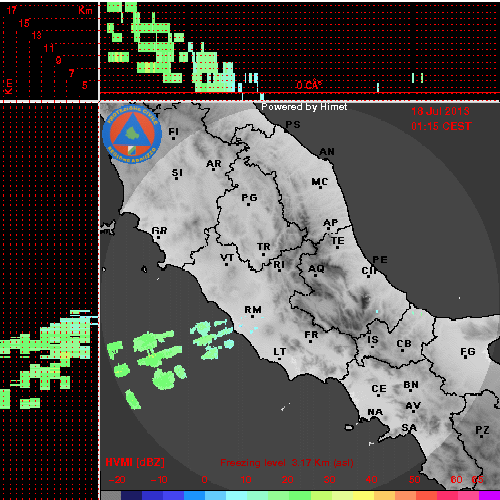Click the LT city label
This screenshot has width=500, height=500.
coord(280,351)
